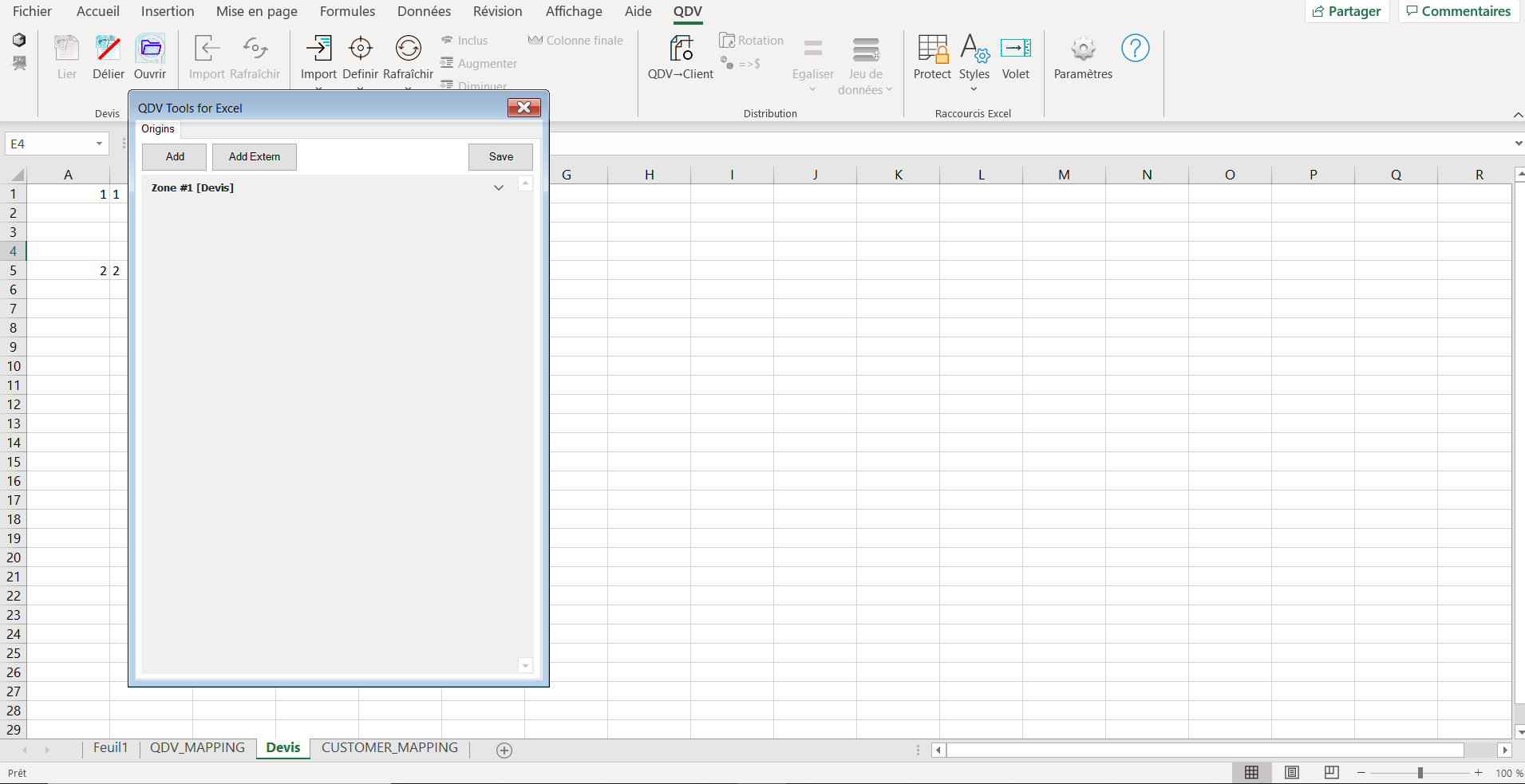Image resolution: width=1525 pixels, height=784 pixels.
Task: Click the Jeu de données icon
Action: tap(866, 49)
